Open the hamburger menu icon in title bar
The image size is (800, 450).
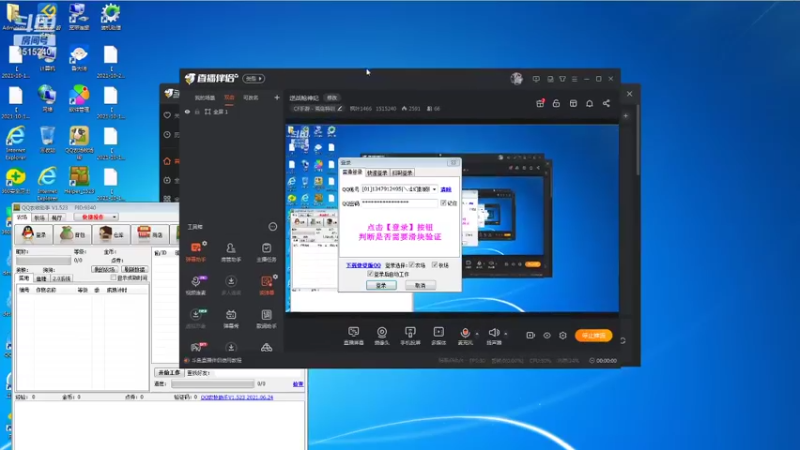(574, 79)
